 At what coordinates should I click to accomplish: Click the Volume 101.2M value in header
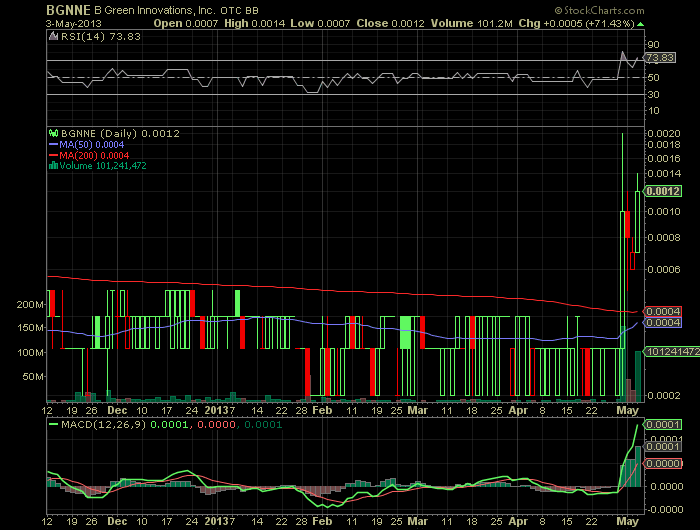tap(471, 23)
